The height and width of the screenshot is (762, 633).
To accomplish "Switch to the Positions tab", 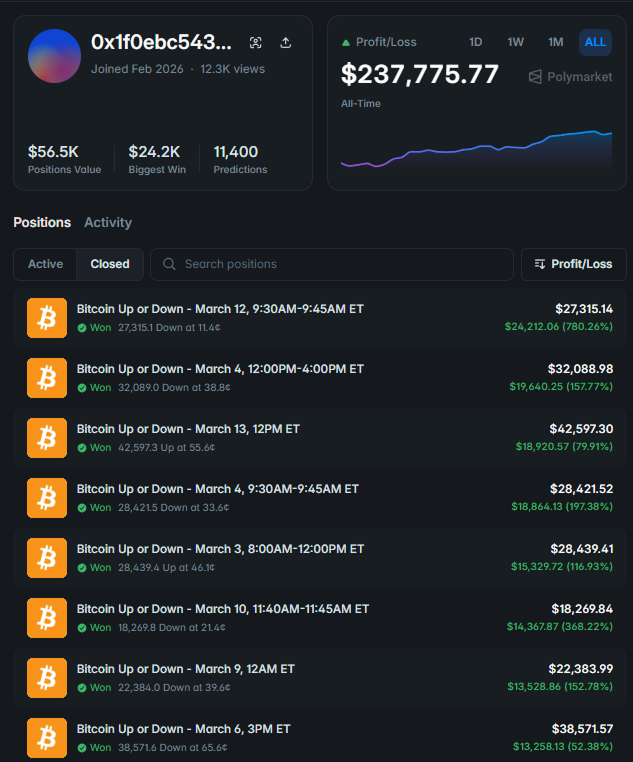I will [42, 223].
